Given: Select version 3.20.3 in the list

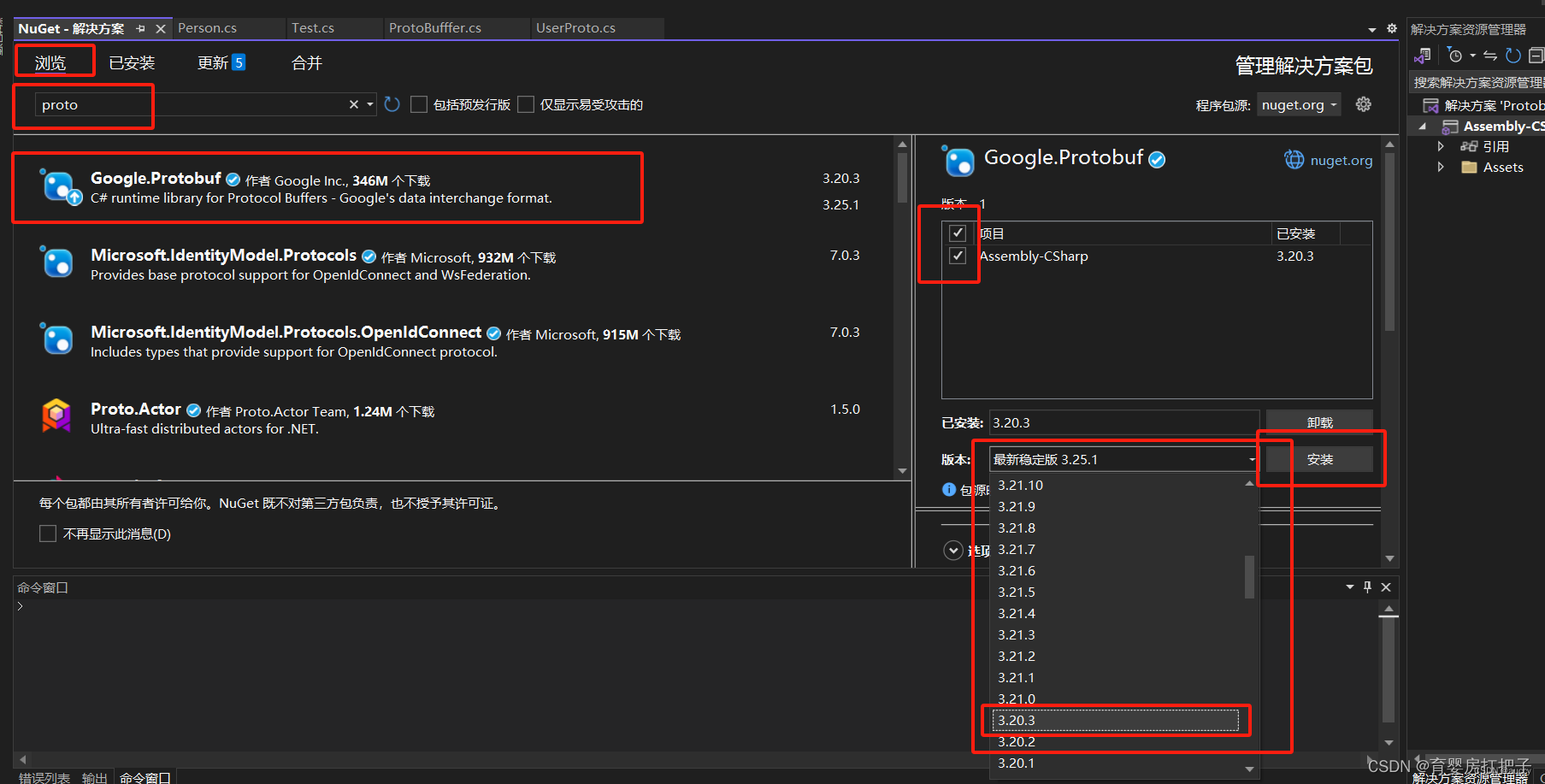Looking at the screenshot, I should click(x=1116, y=720).
